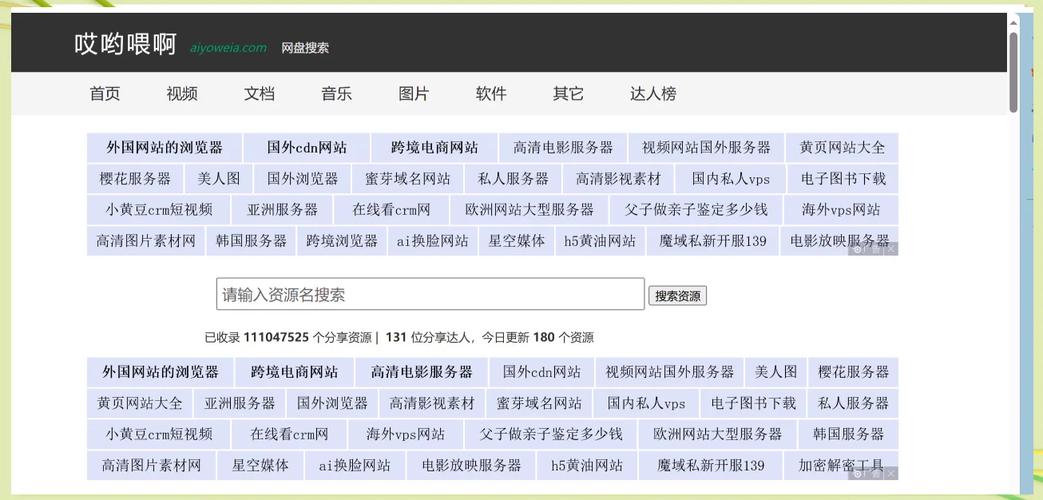The image size is (1043, 500).
Task: Open 电子图书下载 link above the search box
Action: pos(843,179)
